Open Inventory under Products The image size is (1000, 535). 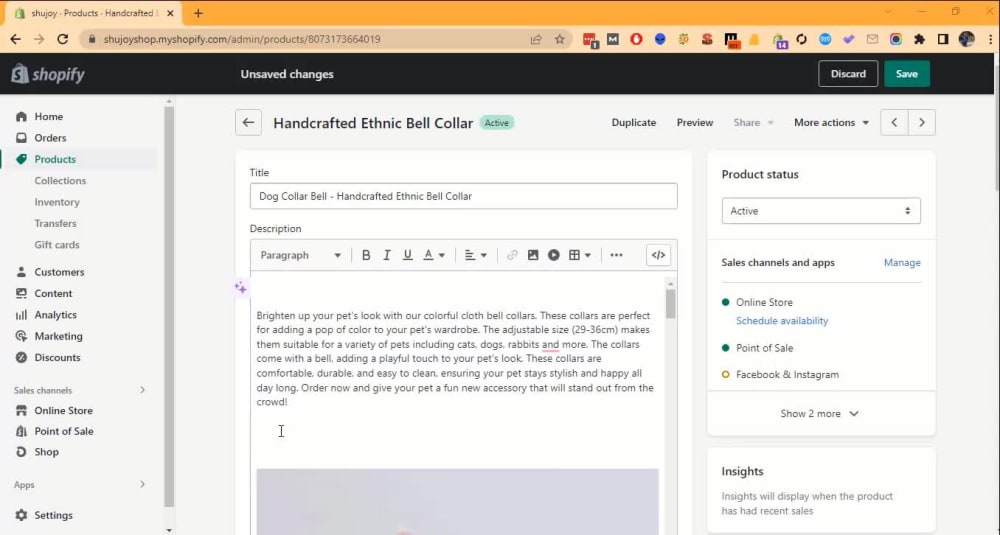click(57, 202)
